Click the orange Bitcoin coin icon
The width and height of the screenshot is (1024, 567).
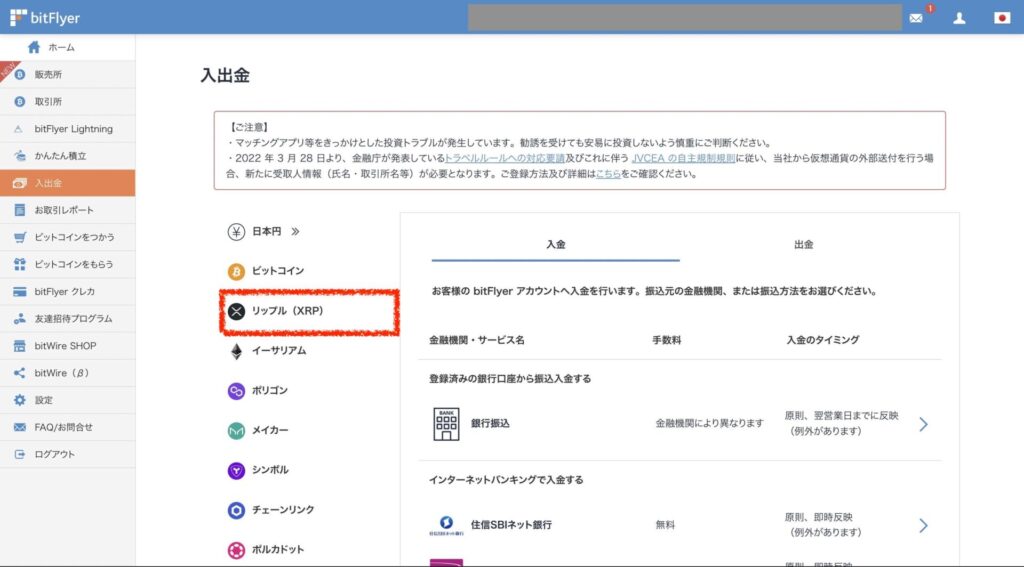tap(236, 271)
